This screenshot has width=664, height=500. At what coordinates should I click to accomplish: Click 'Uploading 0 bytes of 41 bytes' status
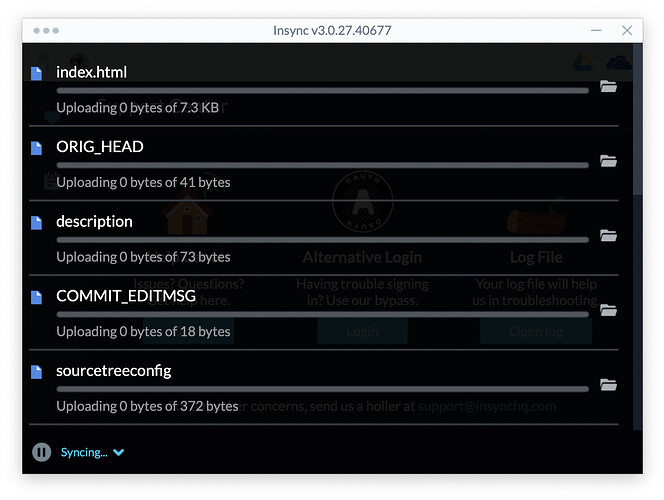143,182
